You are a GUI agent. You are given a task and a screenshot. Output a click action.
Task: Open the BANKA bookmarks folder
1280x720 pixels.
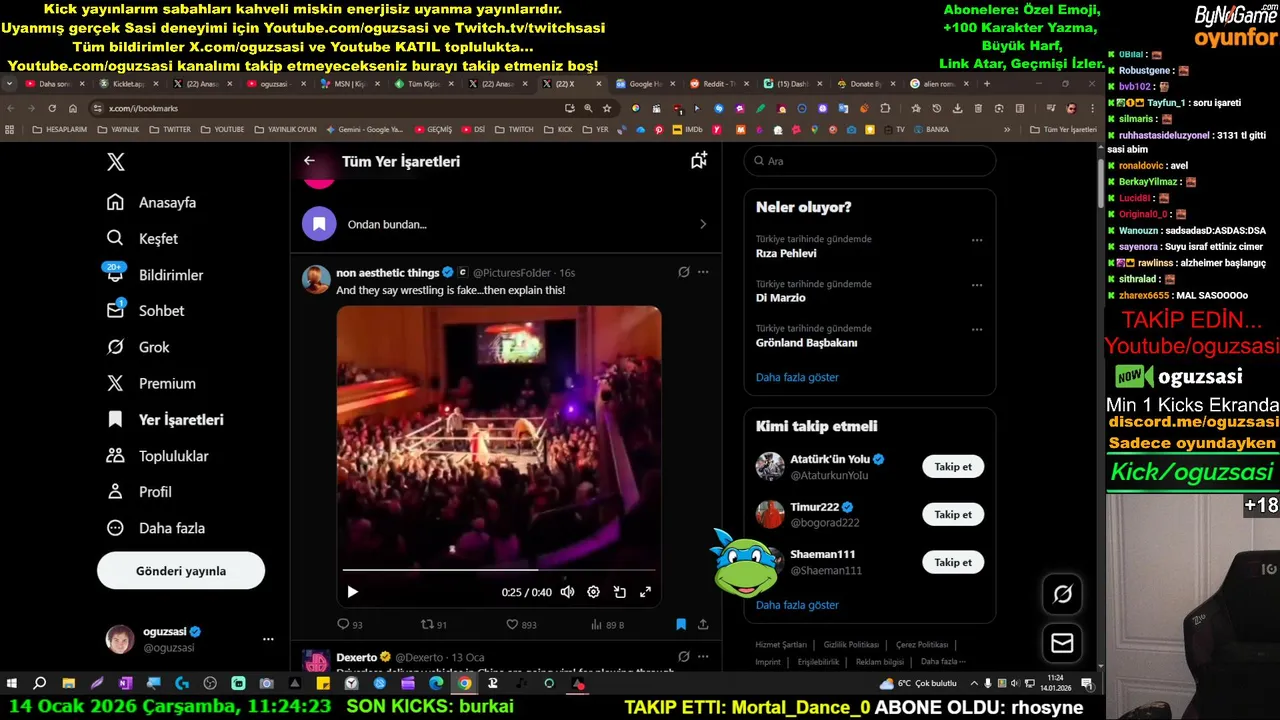(x=930, y=129)
